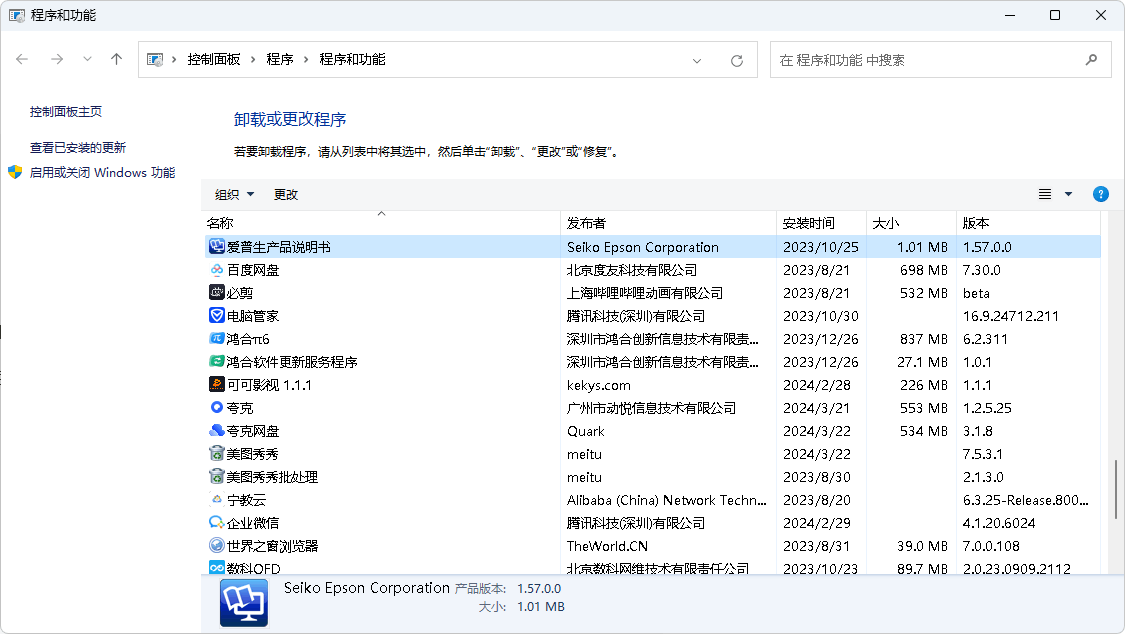1125x634 pixels.
Task: Click the 鸿合软件更新服务程序 icon
Action: (x=217, y=361)
